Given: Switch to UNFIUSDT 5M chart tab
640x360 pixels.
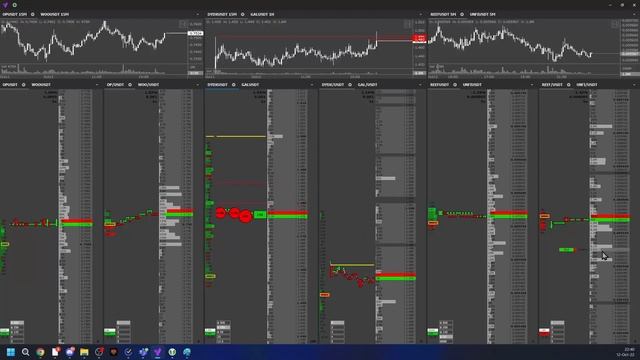Looking at the screenshot, I should pyautogui.click(x=482, y=14).
